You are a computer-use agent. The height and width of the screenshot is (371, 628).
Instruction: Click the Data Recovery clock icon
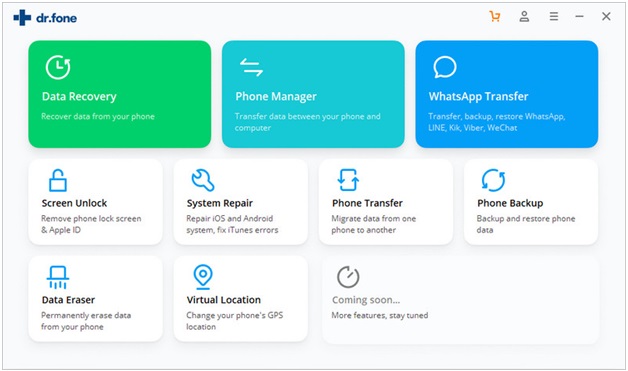tap(58, 67)
